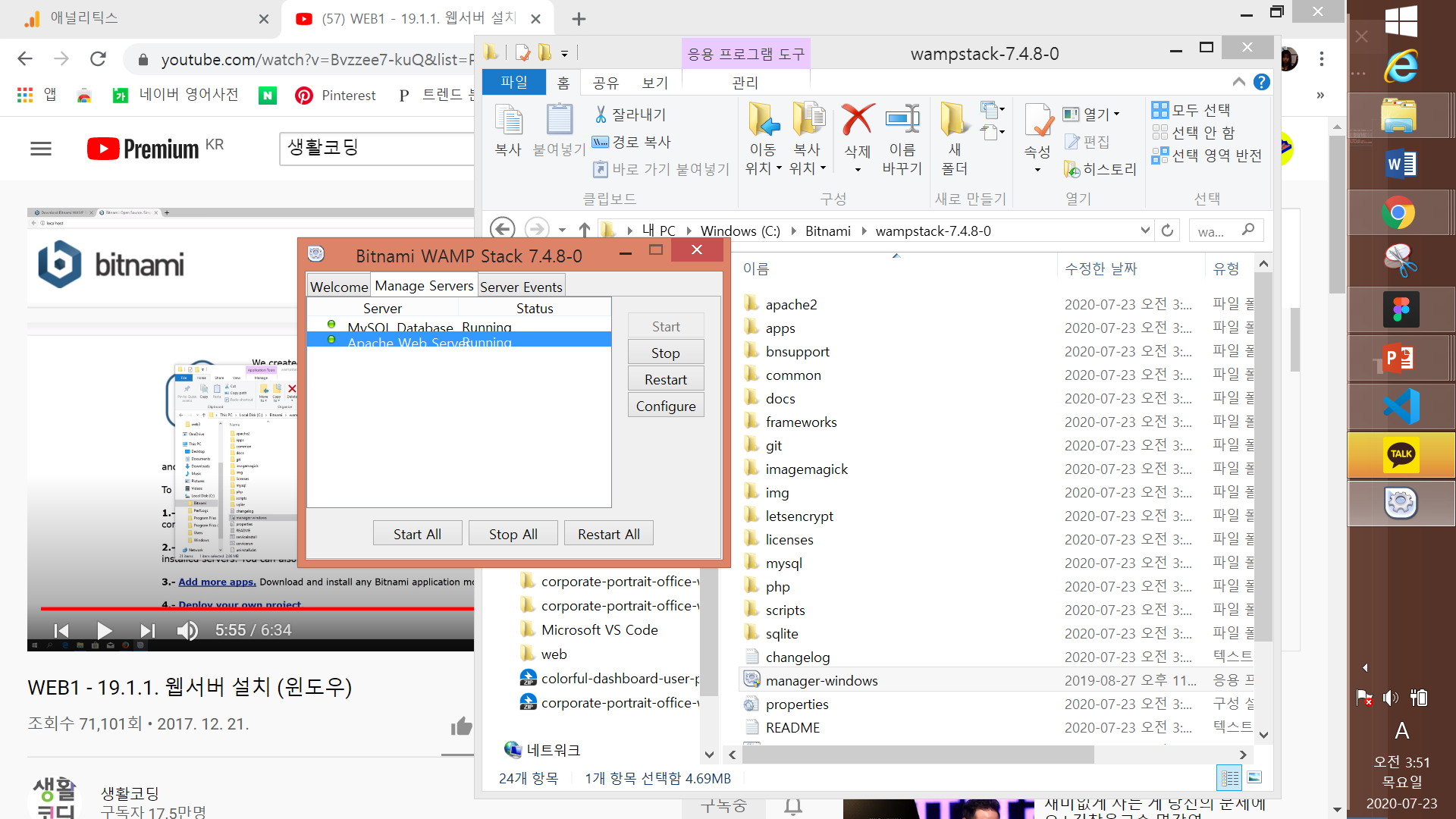Select MySQL Database row in server list

459,326
